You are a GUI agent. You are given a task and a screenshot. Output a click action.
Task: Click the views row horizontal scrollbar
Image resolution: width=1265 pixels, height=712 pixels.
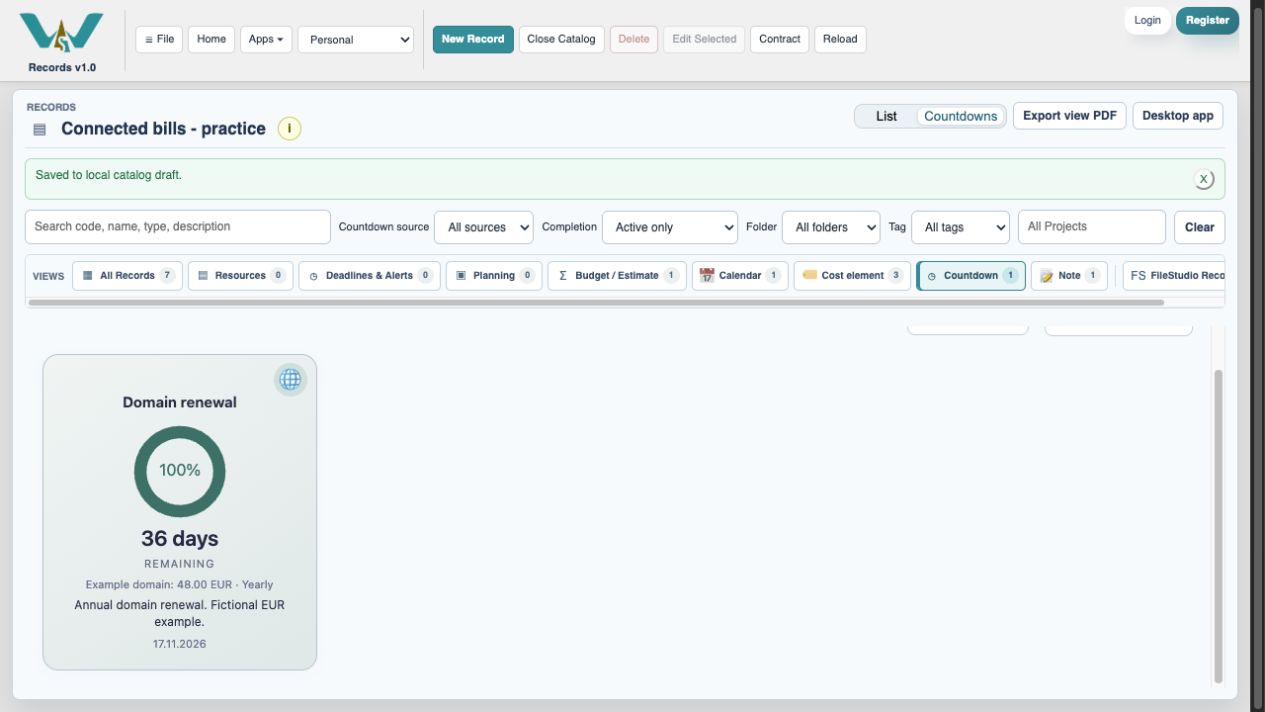(x=596, y=302)
